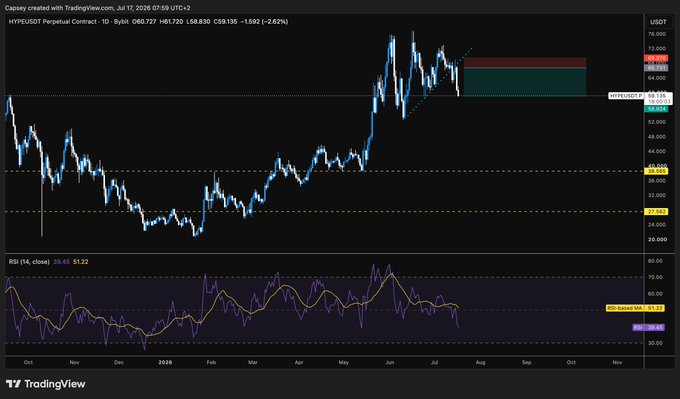This screenshot has width=680, height=399.
Task: Click the purple RSI value 39.45 in legend
Action: [x=60, y=262]
